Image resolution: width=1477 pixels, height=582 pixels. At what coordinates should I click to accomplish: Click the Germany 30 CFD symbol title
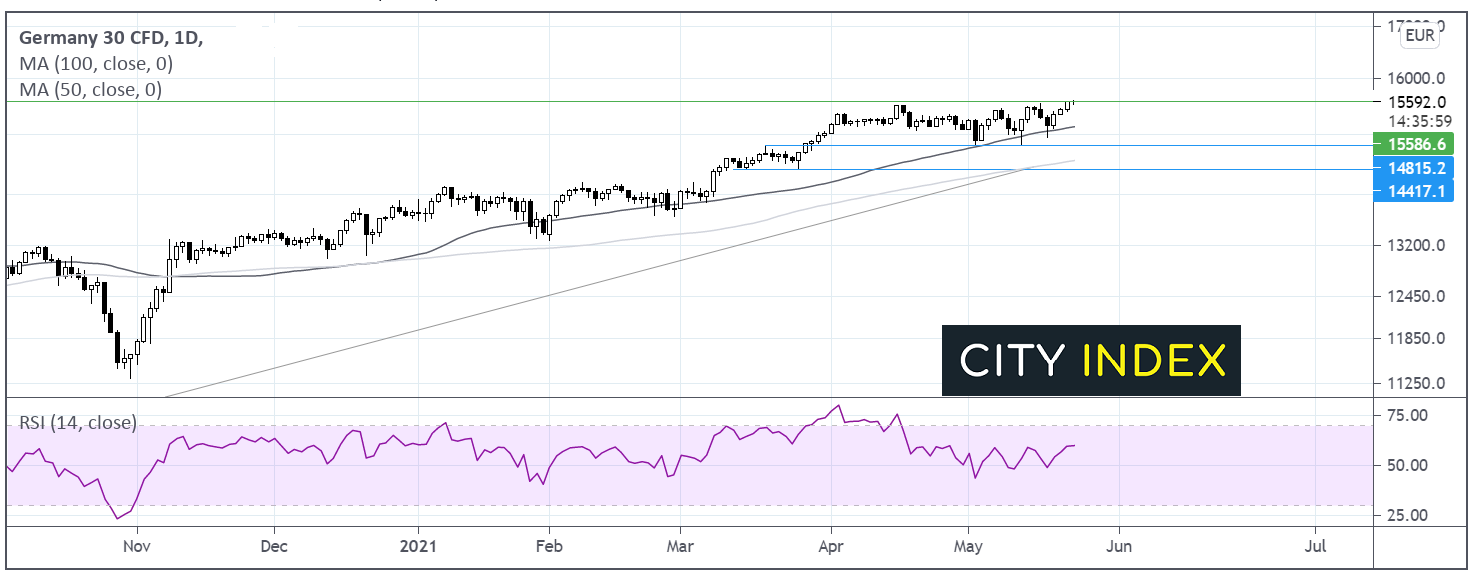pos(110,38)
